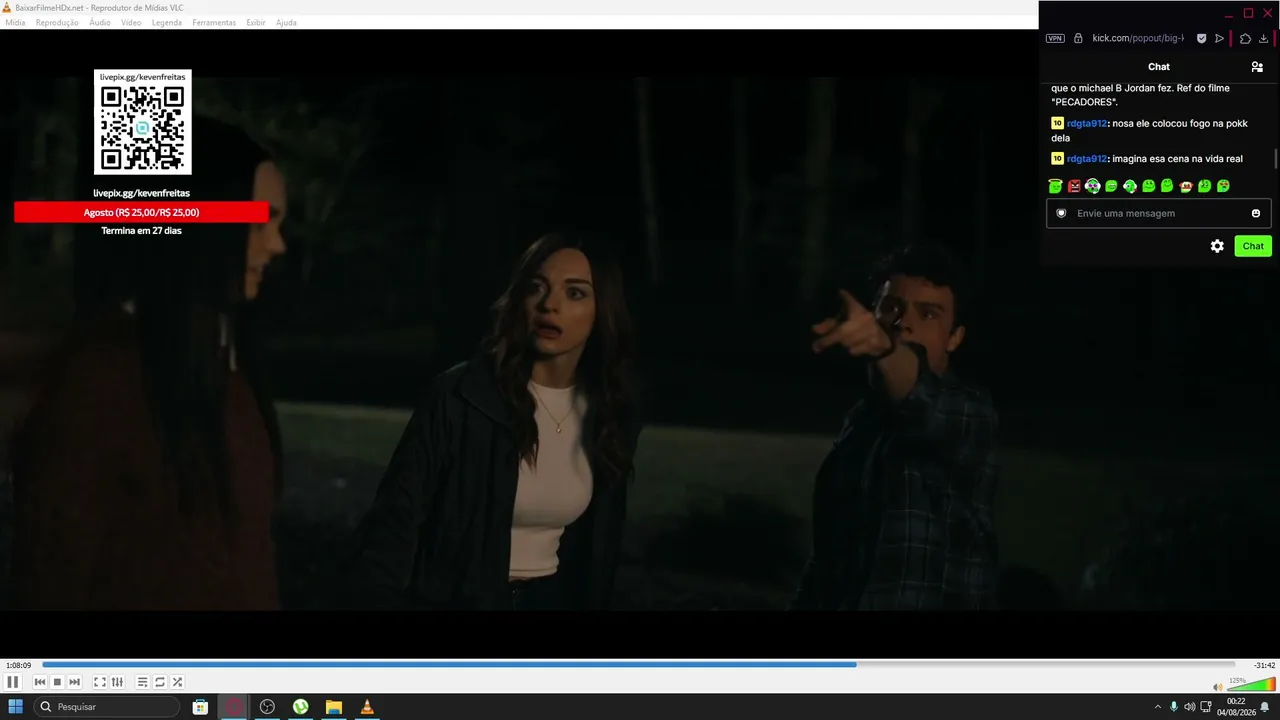The height and width of the screenshot is (720, 1280).
Task: Toggle VLC fullscreen mode
Action: tap(100, 682)
